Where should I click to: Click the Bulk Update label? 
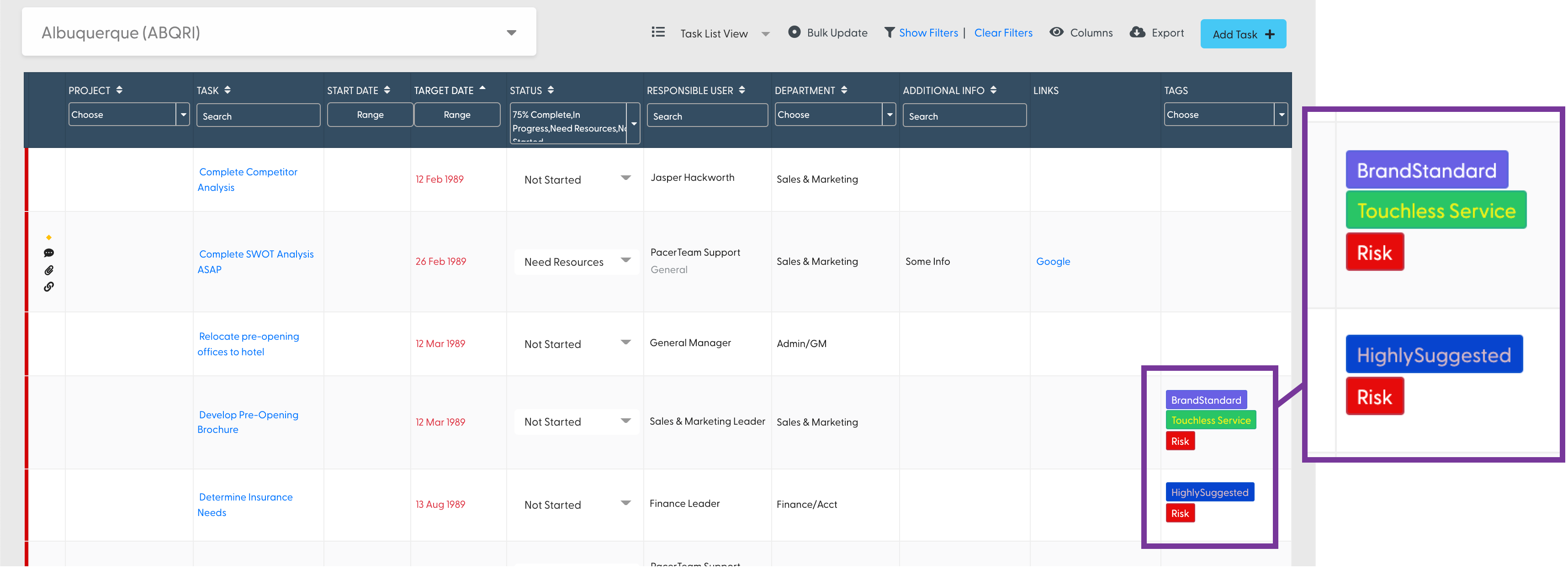click(x=837, y=33)
